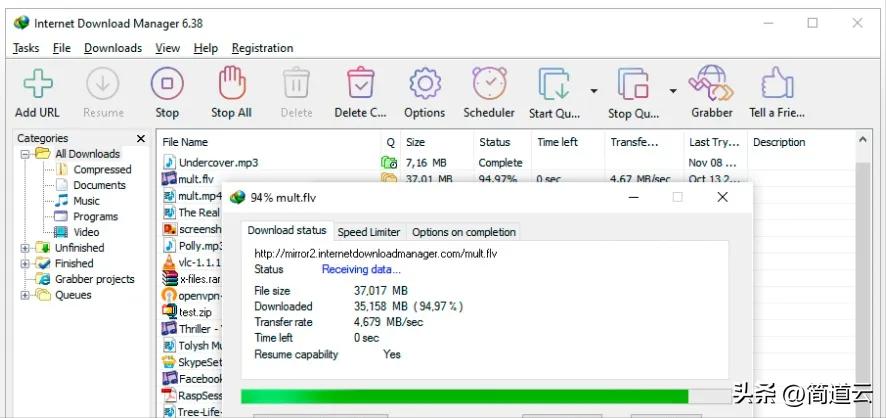This screenshot has width=886, height=418.
Task: Open the Downloads menu
Action: pyautogui.click(x=113, y=48)
